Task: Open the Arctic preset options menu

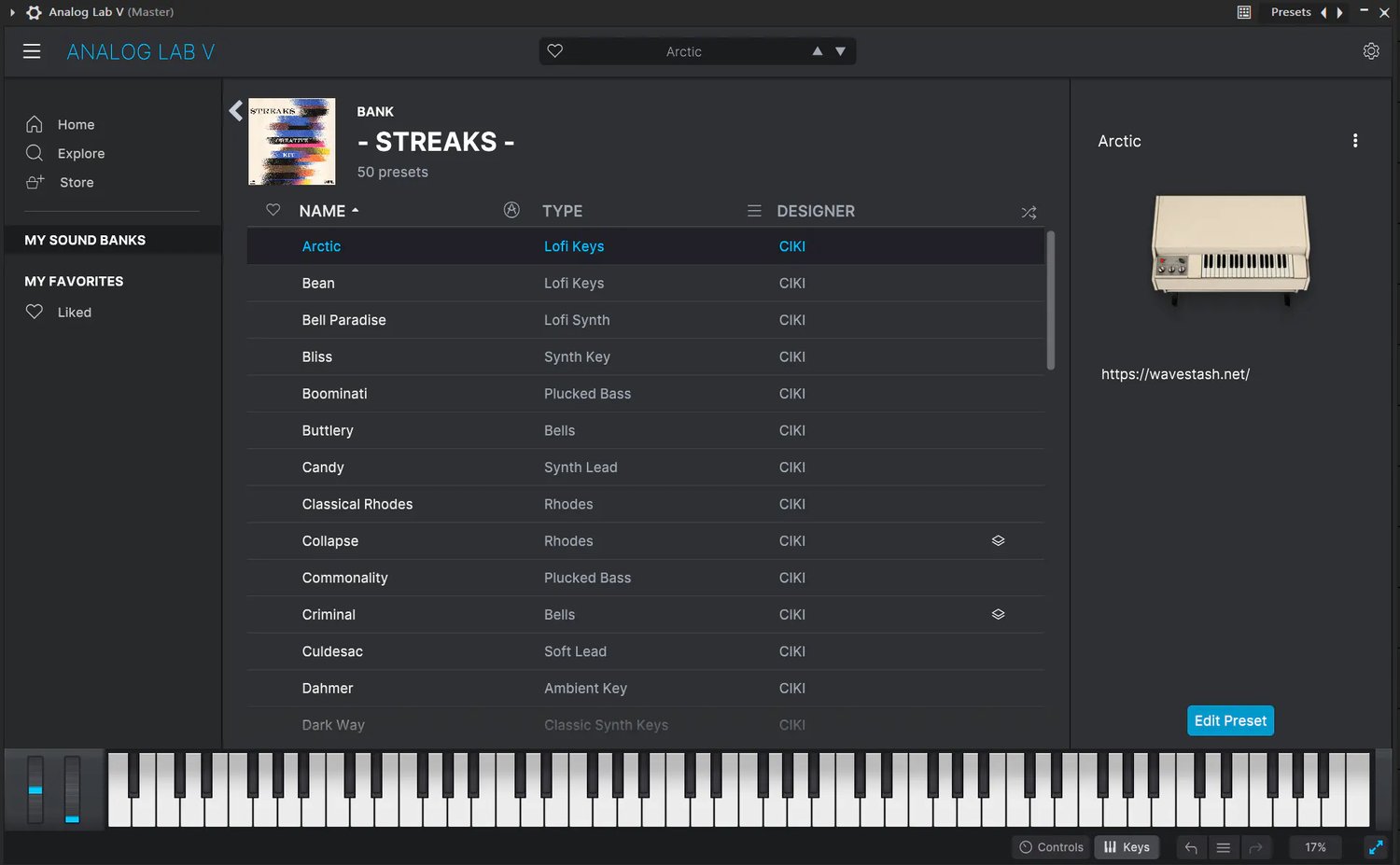Action: click(1355, 141)
